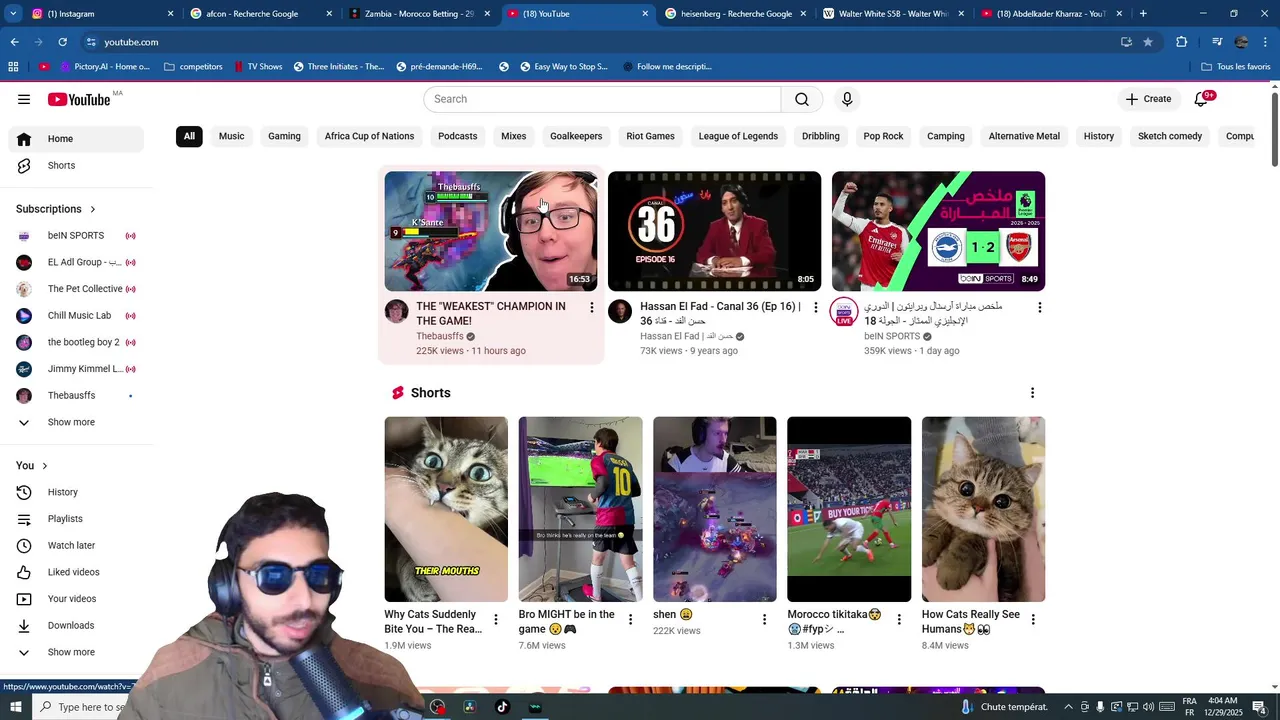Switch to the Zambia - Morocco Betting tab
This screenshot has width=1280, height=720.
point(420,14)
